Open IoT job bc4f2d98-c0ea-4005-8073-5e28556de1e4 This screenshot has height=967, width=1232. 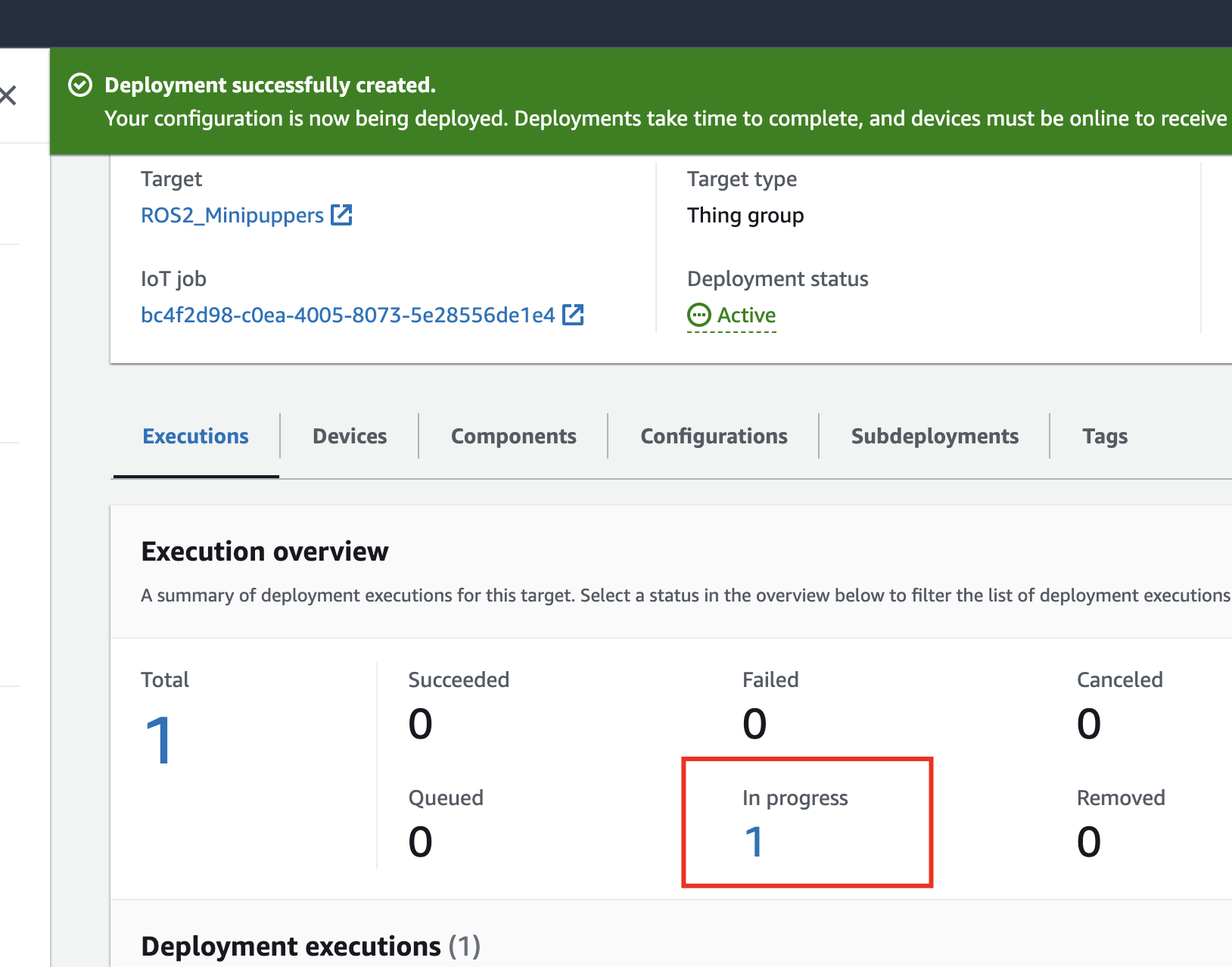348,316
